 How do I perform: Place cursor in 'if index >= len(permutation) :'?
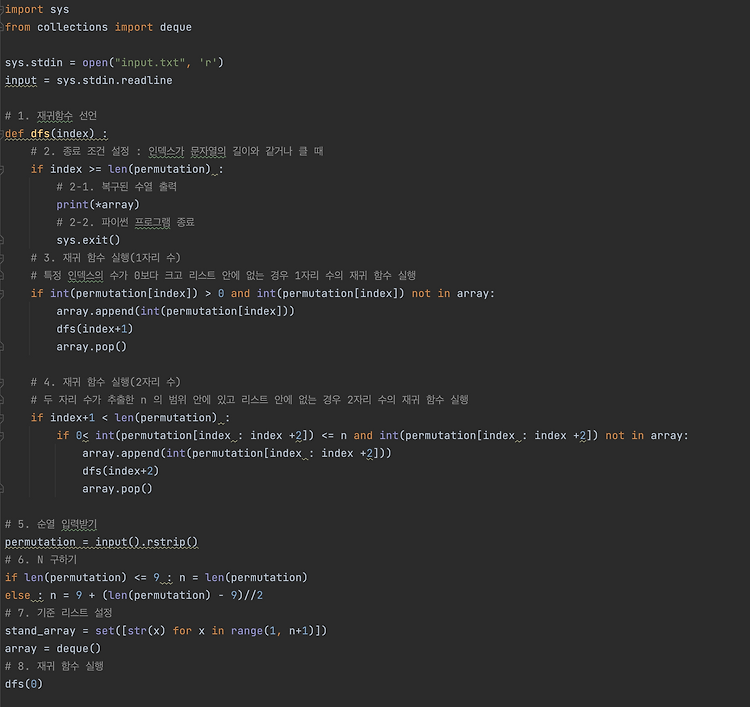pyautogui.click(x=127, y=169)
